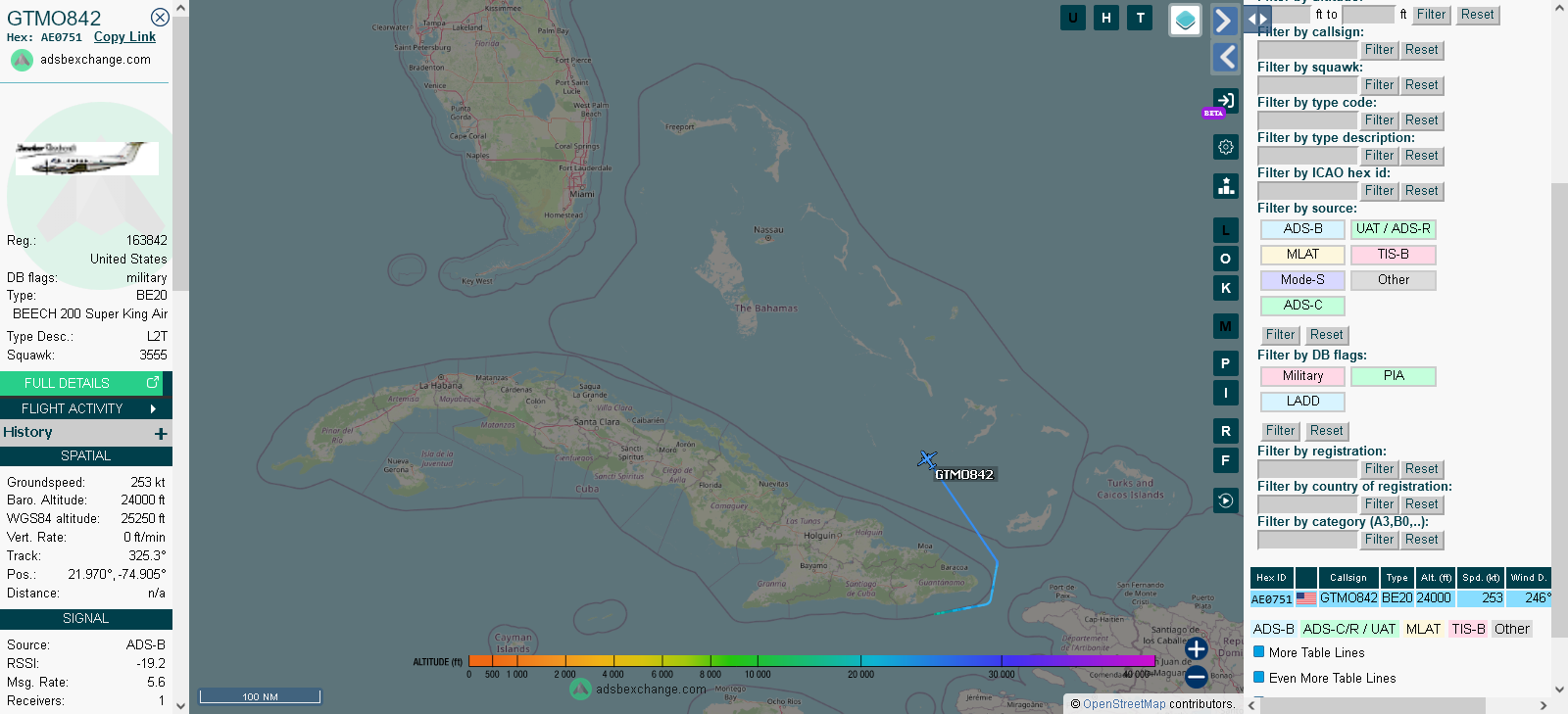The width and height of the screenshot is (1568, 714).
Task: Click the T map button
Action: [x=1140, y=18]
